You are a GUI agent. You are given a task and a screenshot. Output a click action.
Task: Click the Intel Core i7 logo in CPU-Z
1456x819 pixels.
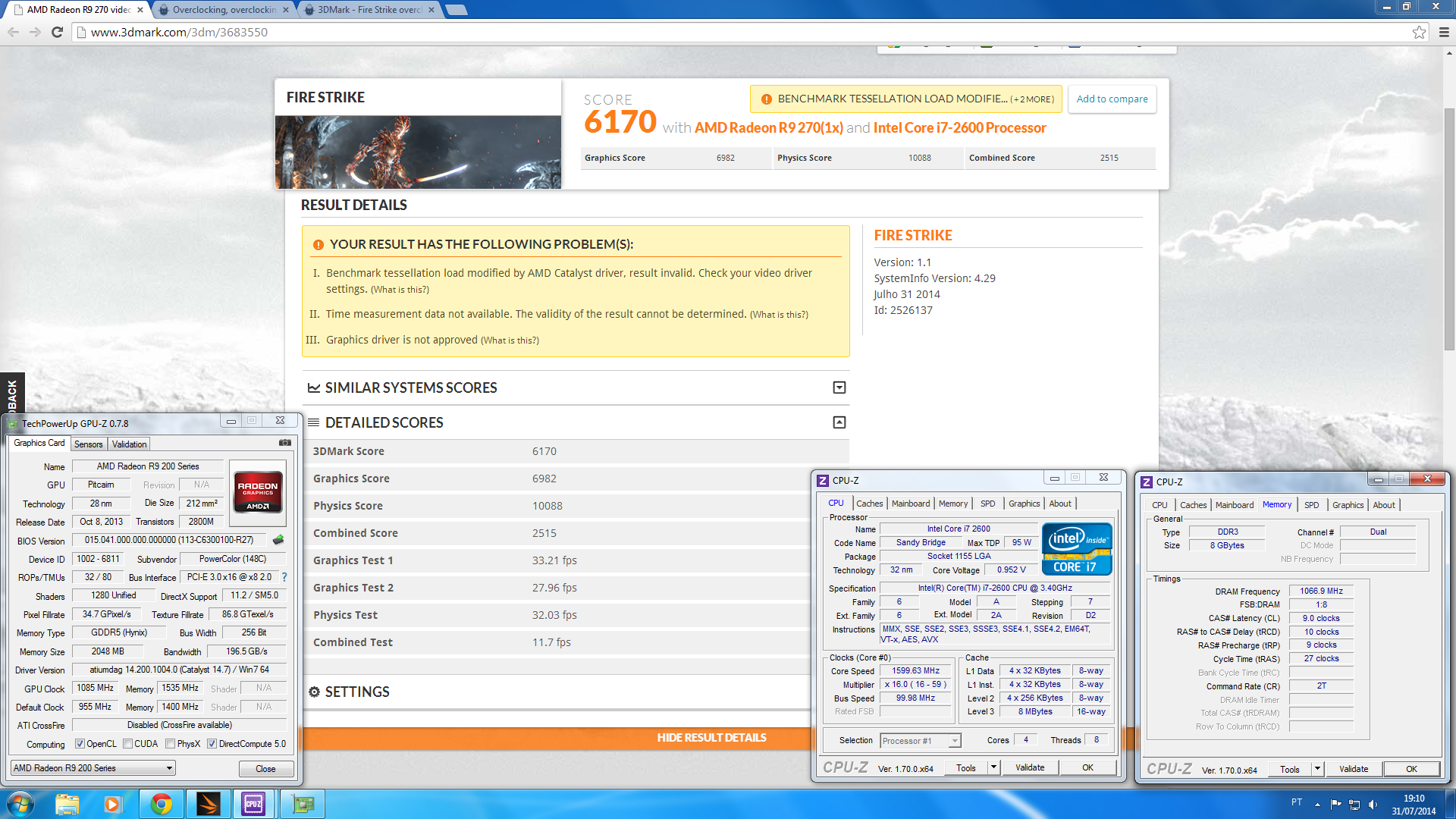coord(1077,548)
